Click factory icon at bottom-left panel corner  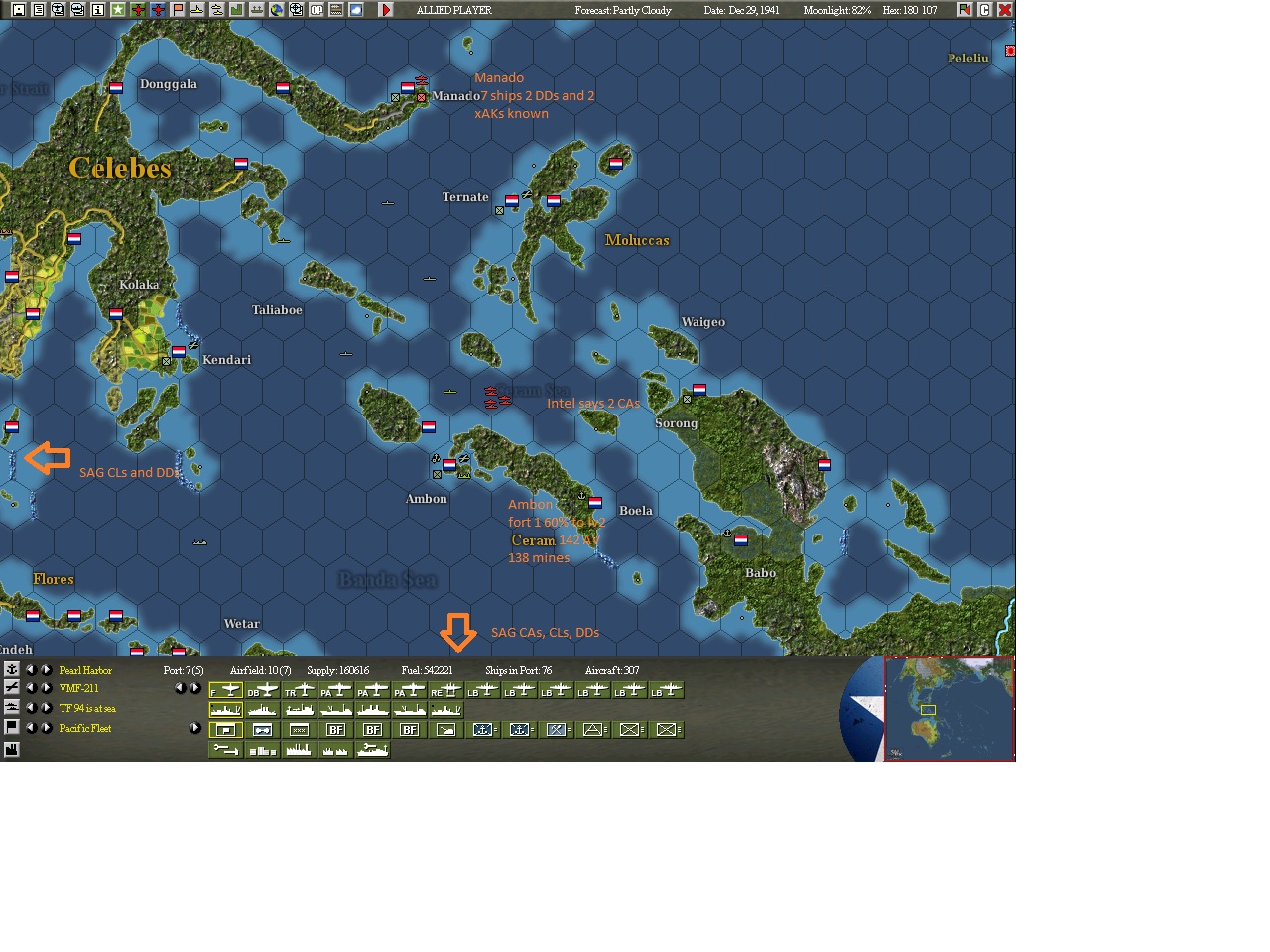[x=12, y=749]
